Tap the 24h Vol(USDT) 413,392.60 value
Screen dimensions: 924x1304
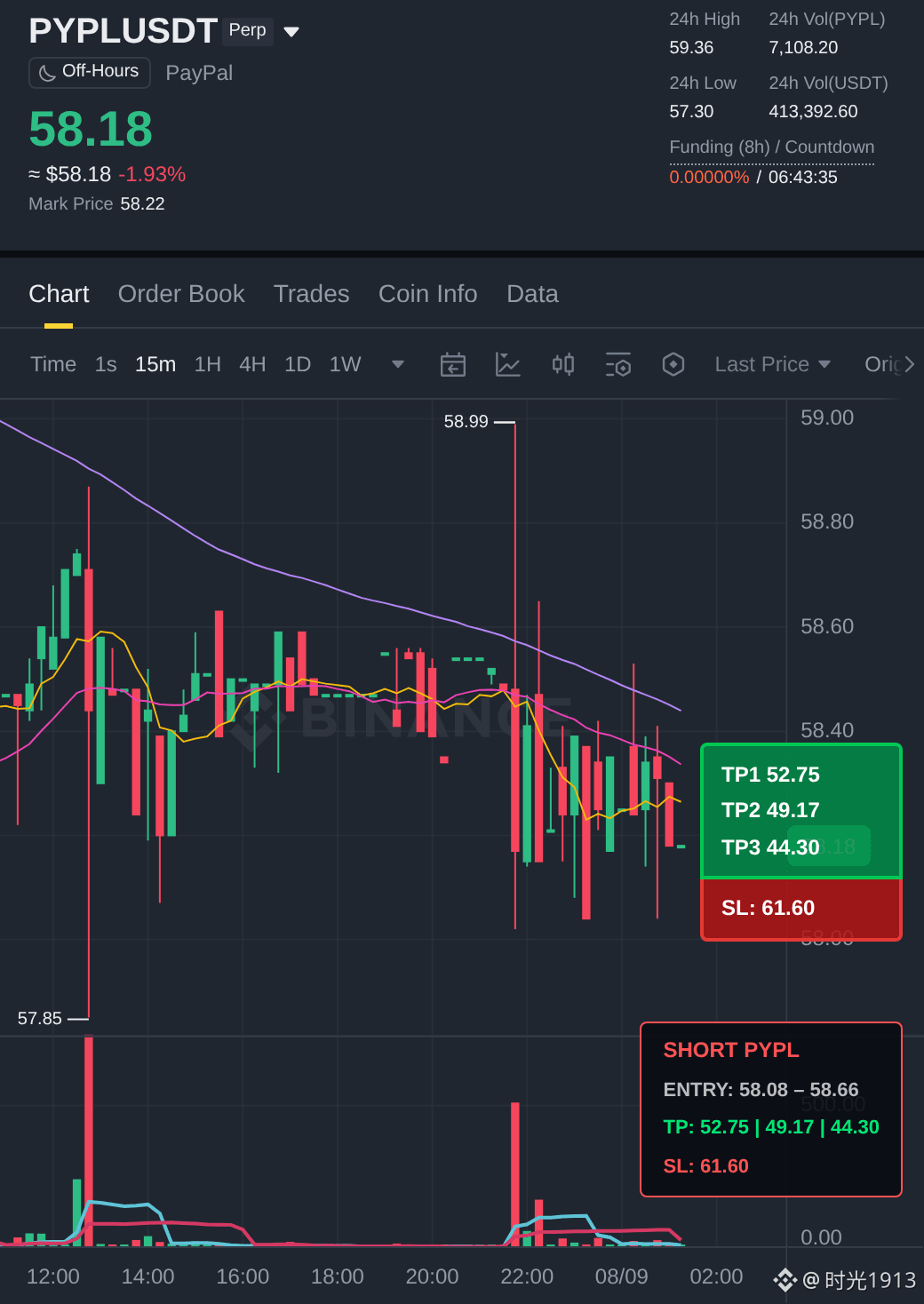point(813,111)
